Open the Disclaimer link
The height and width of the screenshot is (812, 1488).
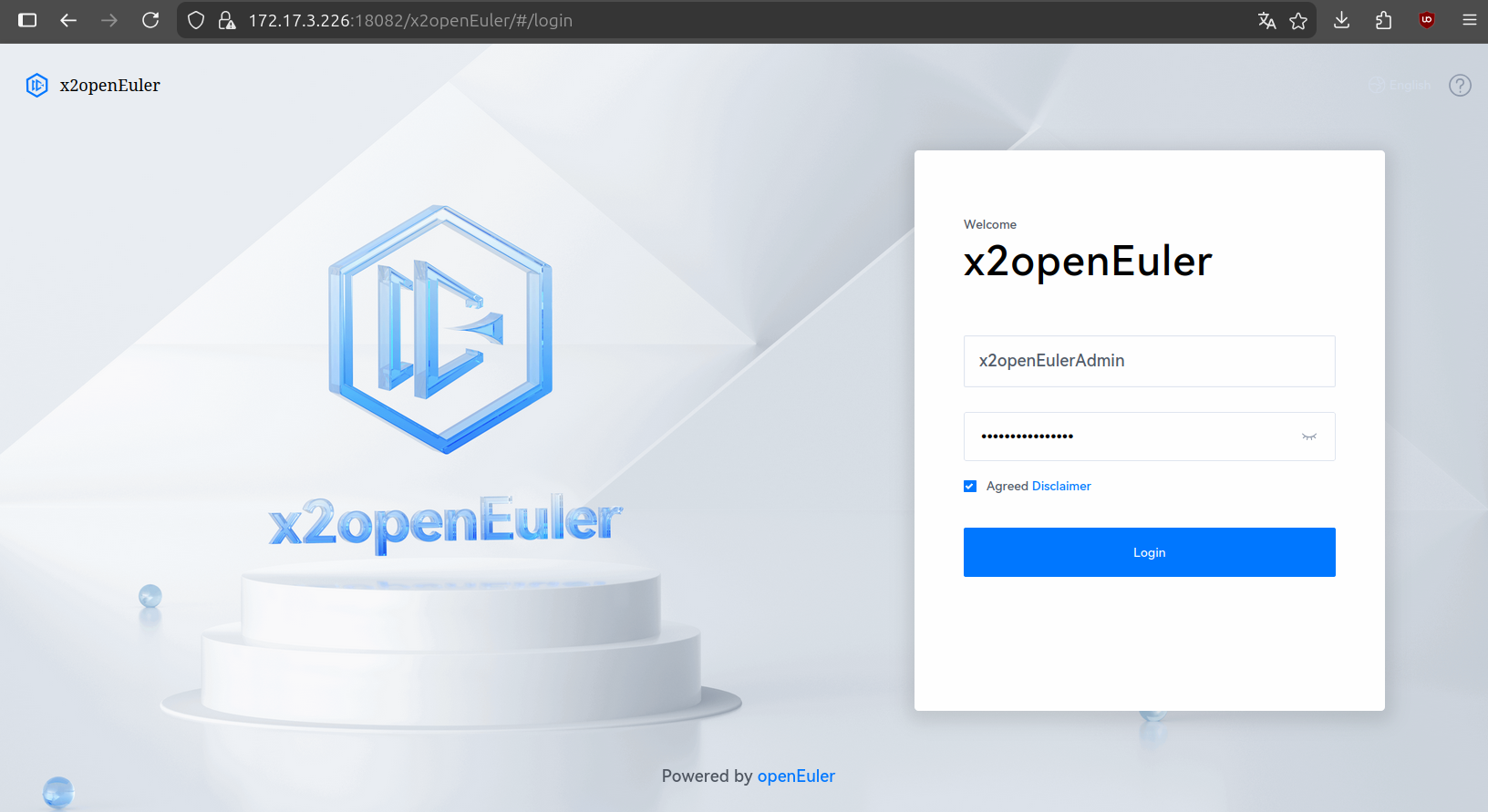tap(1060, 487)
